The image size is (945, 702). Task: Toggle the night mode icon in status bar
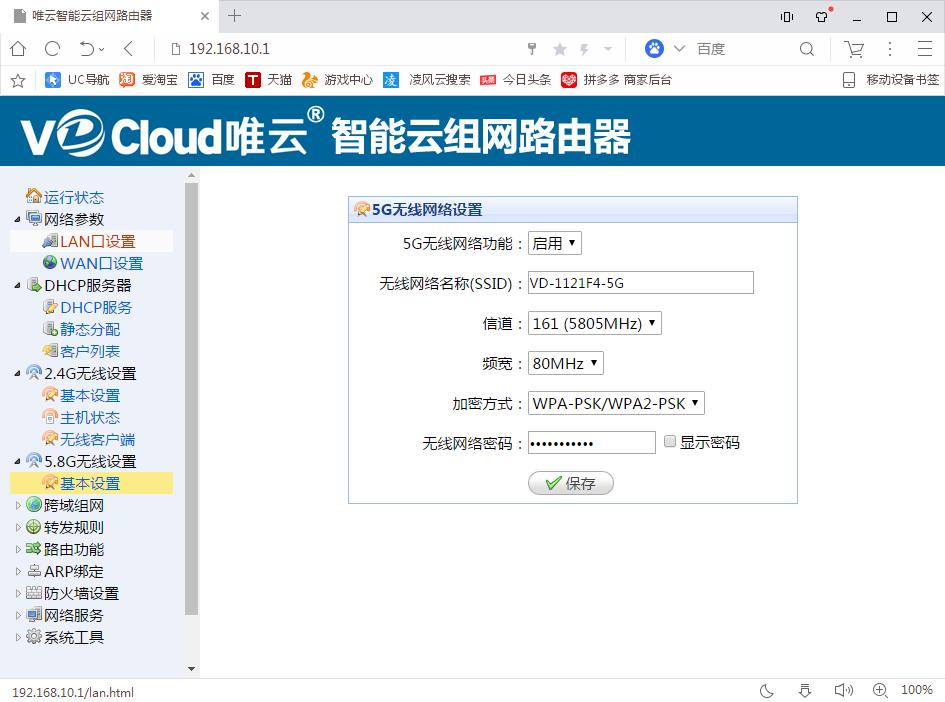766,691
